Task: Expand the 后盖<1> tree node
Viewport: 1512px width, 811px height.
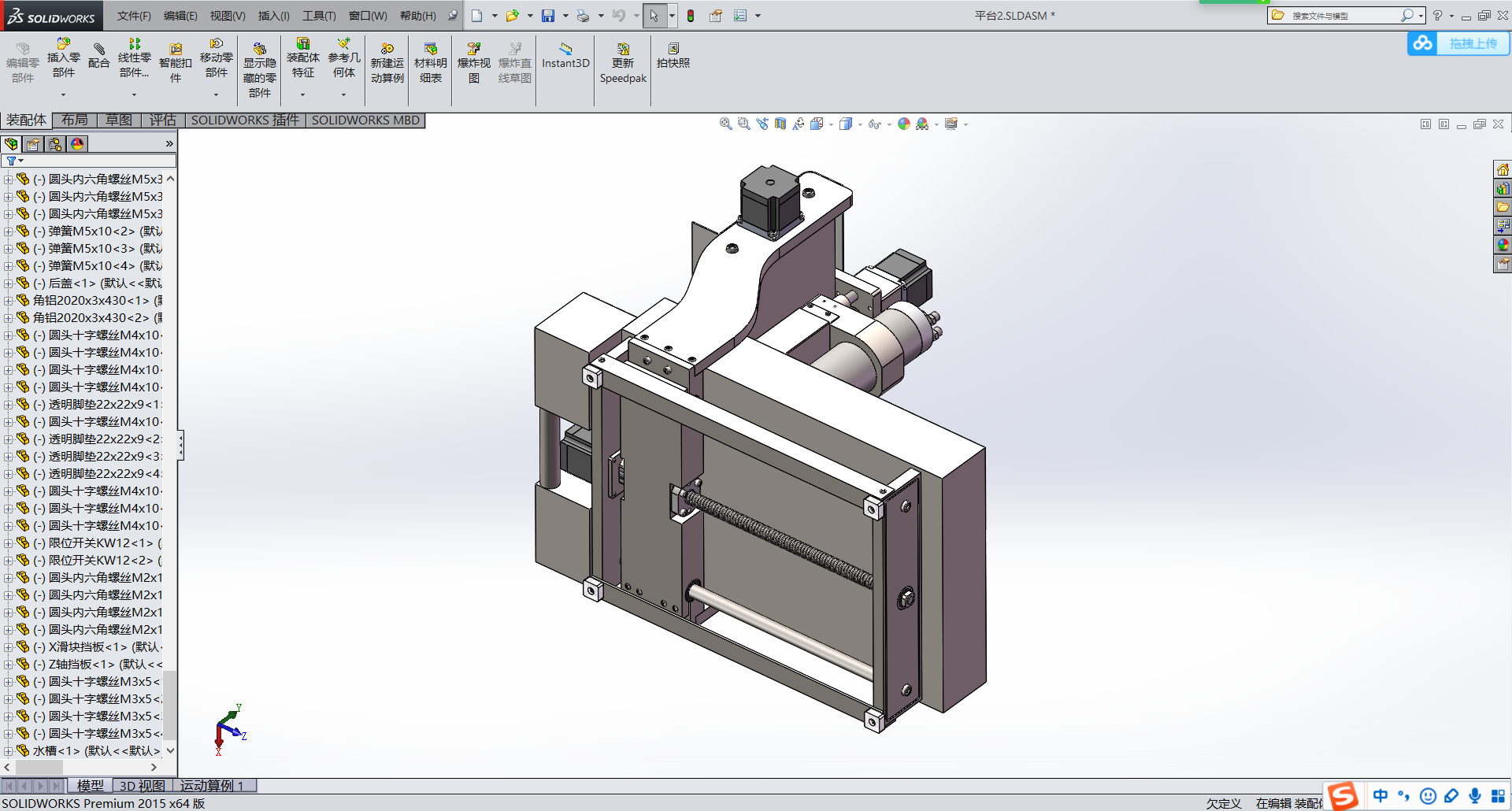Action: pyautogui.click(x=8, y=283)
